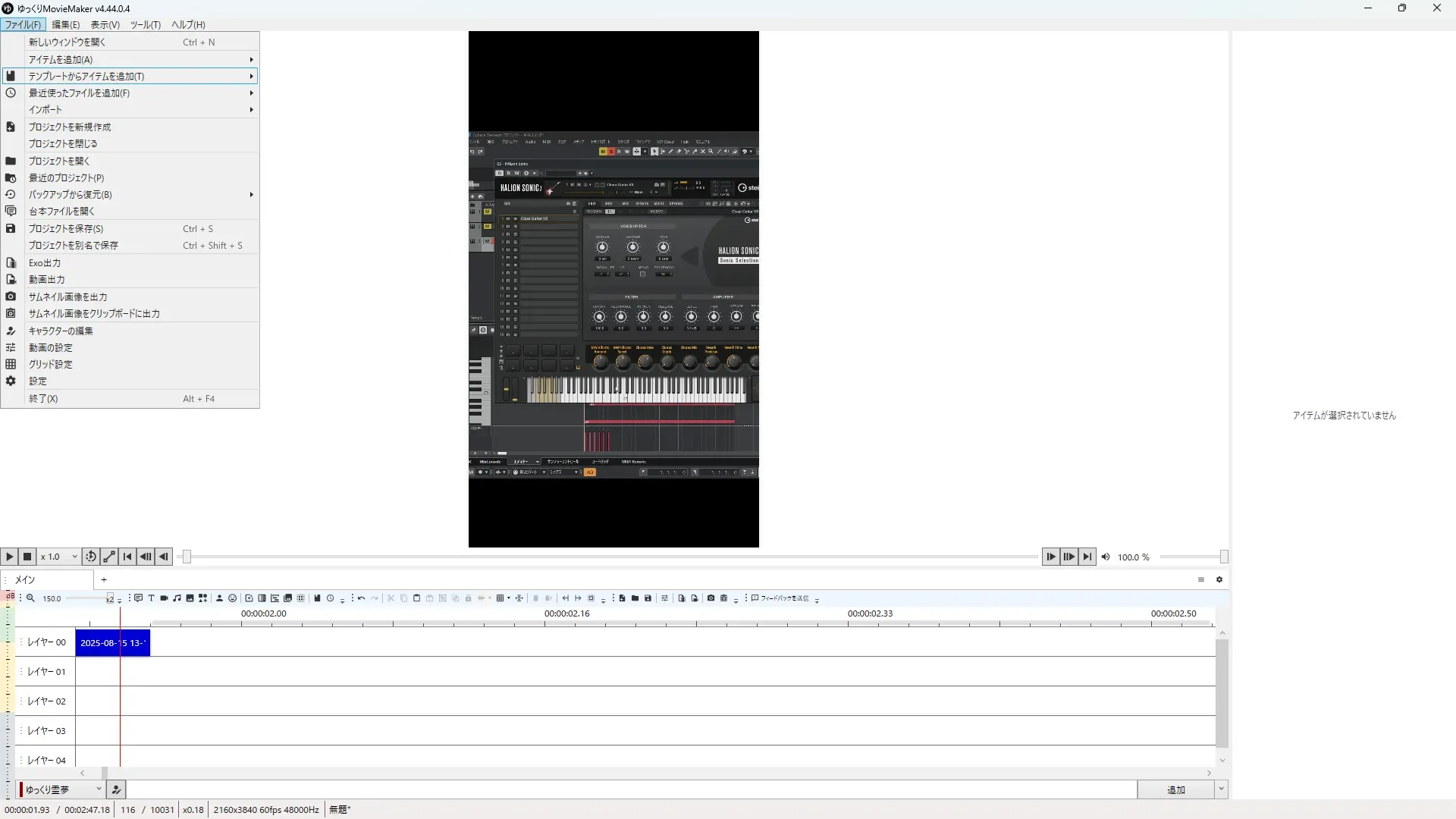This screenshot has width=1456, height=819.
Task: Click フィードバックを送信 button
Action: point(780,598)
